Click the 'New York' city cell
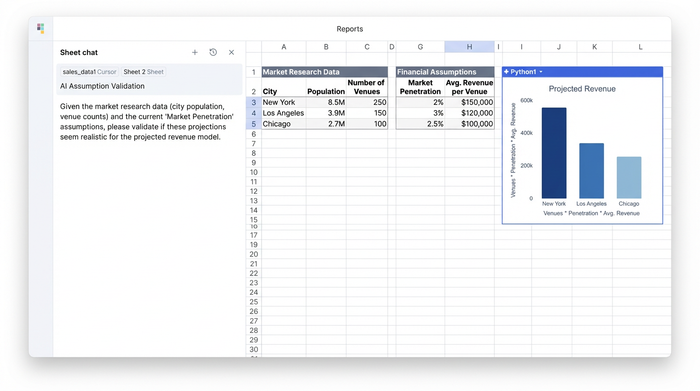This screenshot has width=700, height=391. [x=284, y=102]
